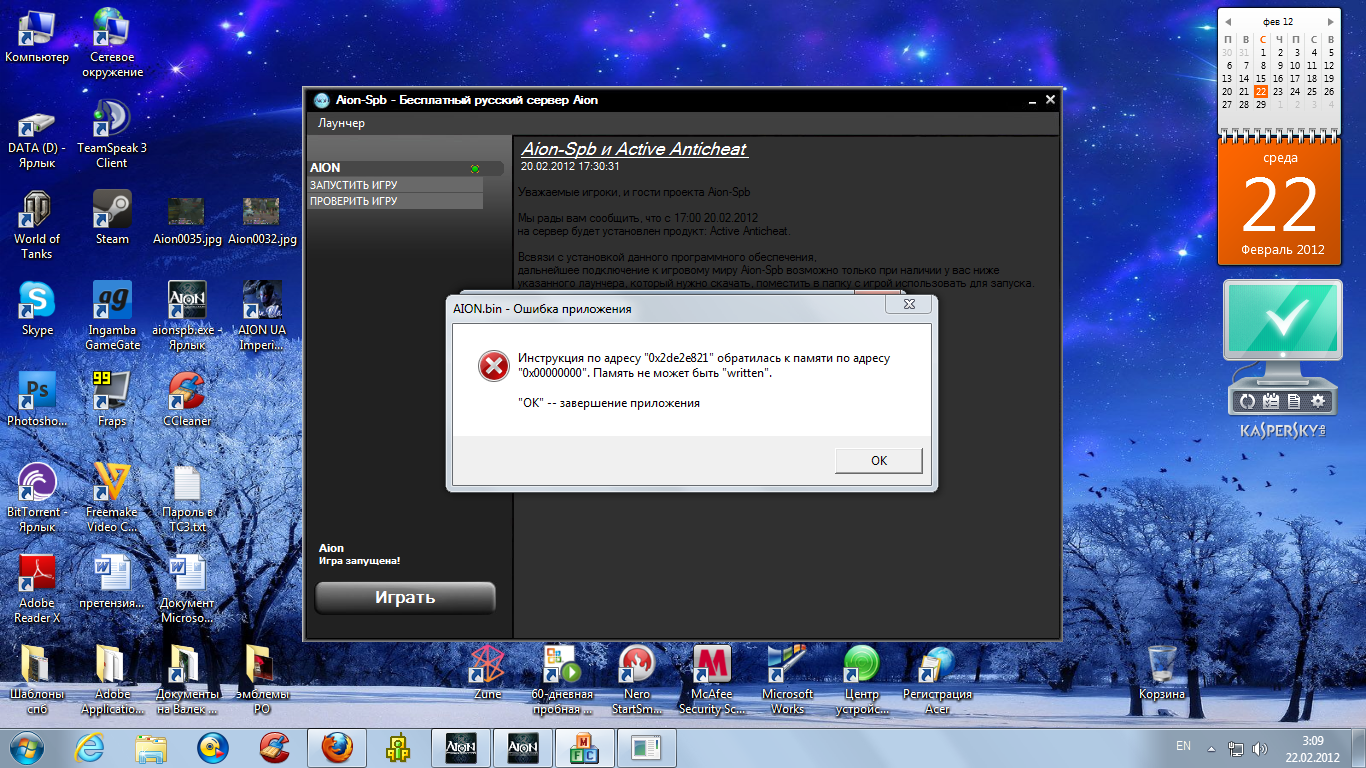Switch to the Firefox taskbar button

point(337,747)
